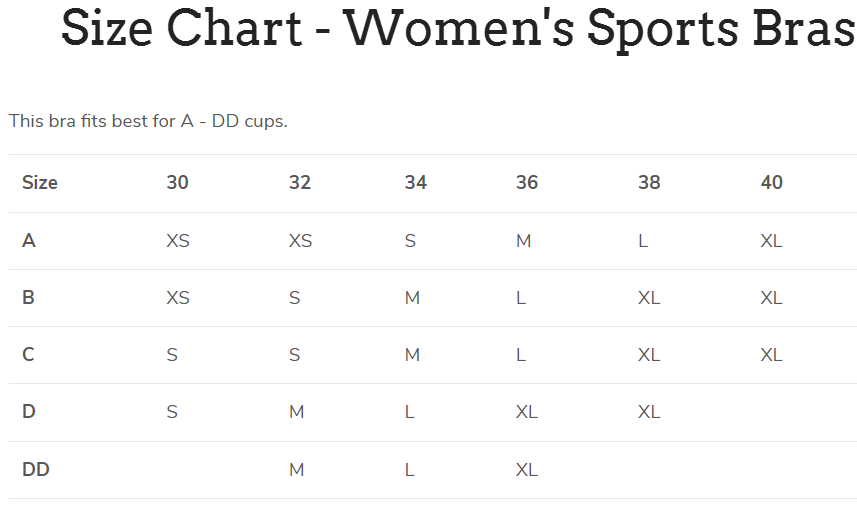Screen dimensions: 857x506
Task: Click the band size 36 header
Action: 526,183
